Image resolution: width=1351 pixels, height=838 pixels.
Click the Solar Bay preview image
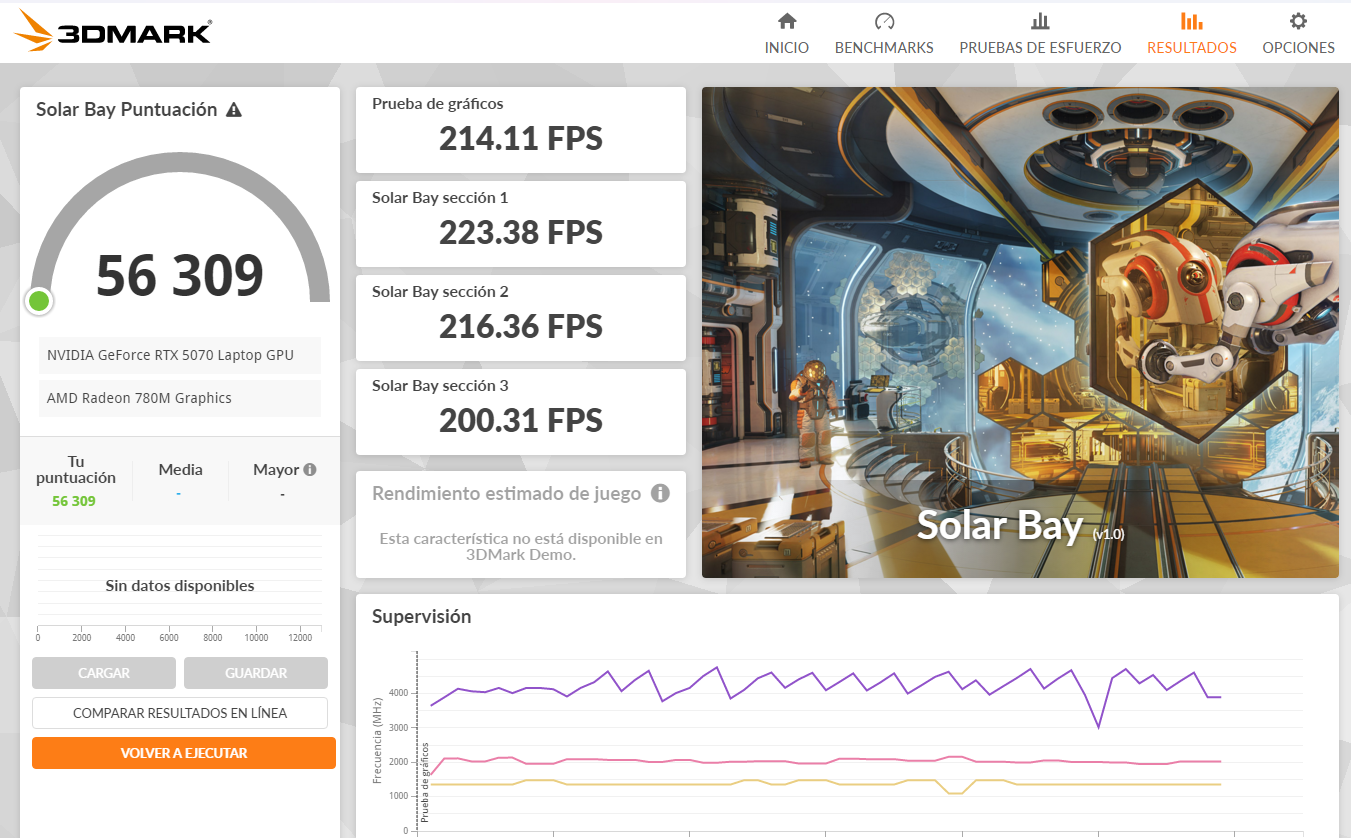tap(1020, 332)
